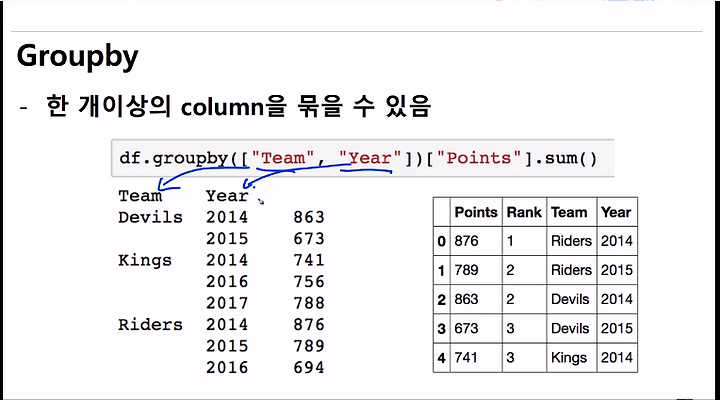
Task: Click the value 788 in the output
Action: pyautogui.click(x=309, y=303)
